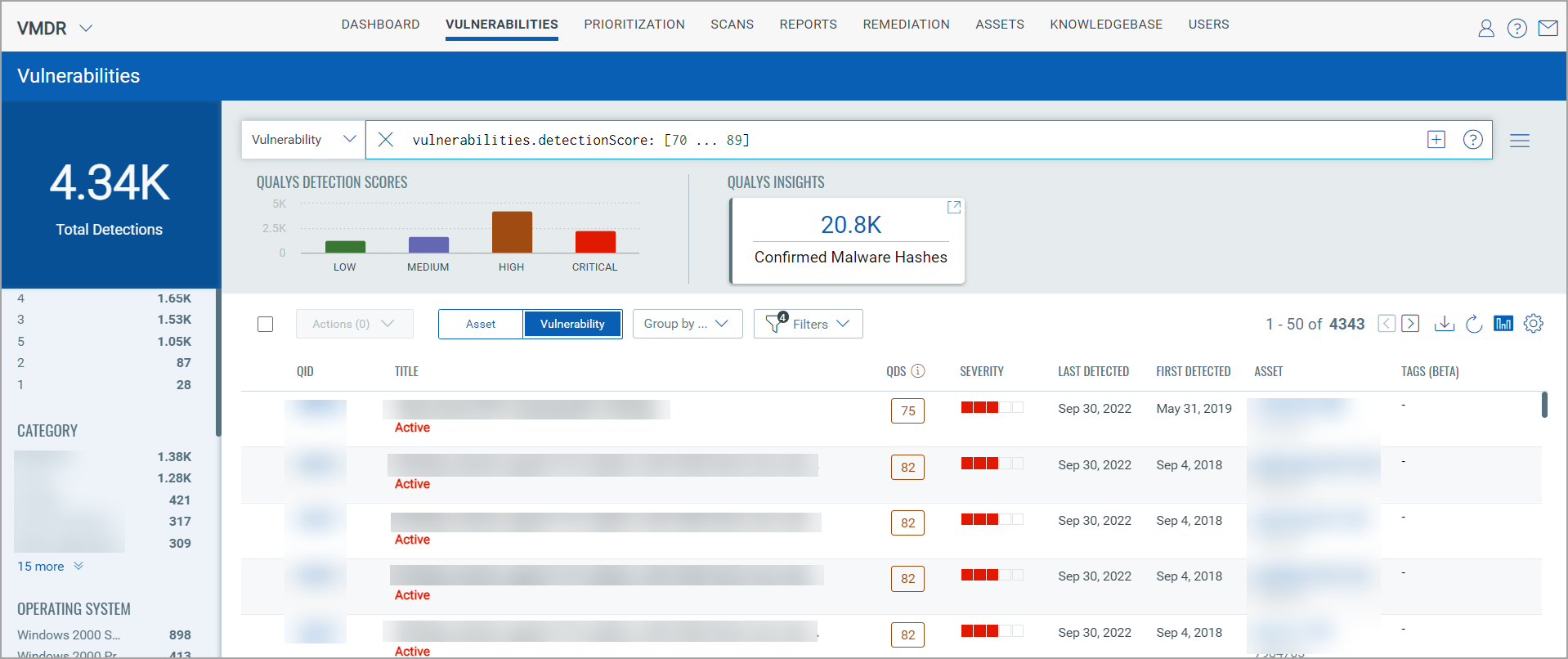Open the mail messages icon

tap(1548, 29)
